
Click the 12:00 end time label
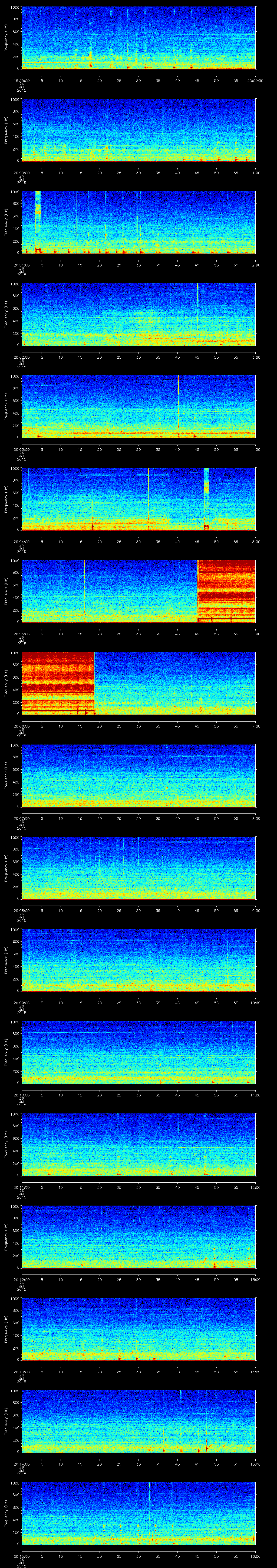tap(255, 1186)
